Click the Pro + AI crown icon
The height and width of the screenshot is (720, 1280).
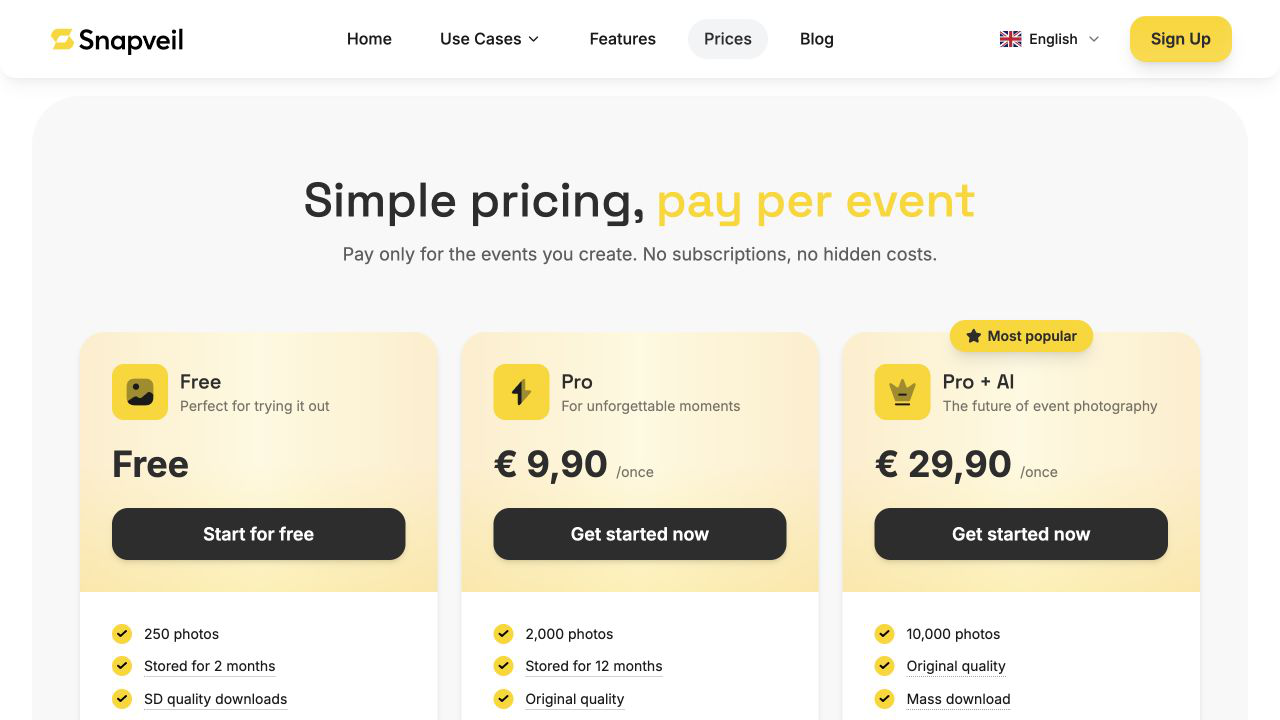click(902, 392)
